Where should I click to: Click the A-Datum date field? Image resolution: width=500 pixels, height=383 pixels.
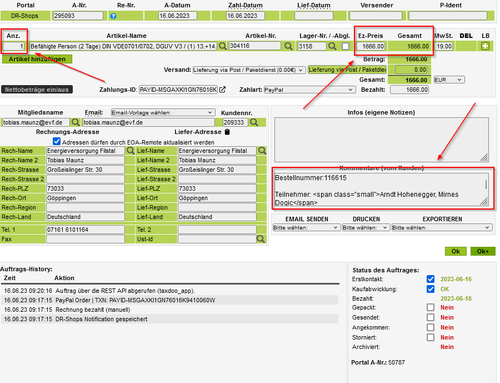tap(177, 16)
